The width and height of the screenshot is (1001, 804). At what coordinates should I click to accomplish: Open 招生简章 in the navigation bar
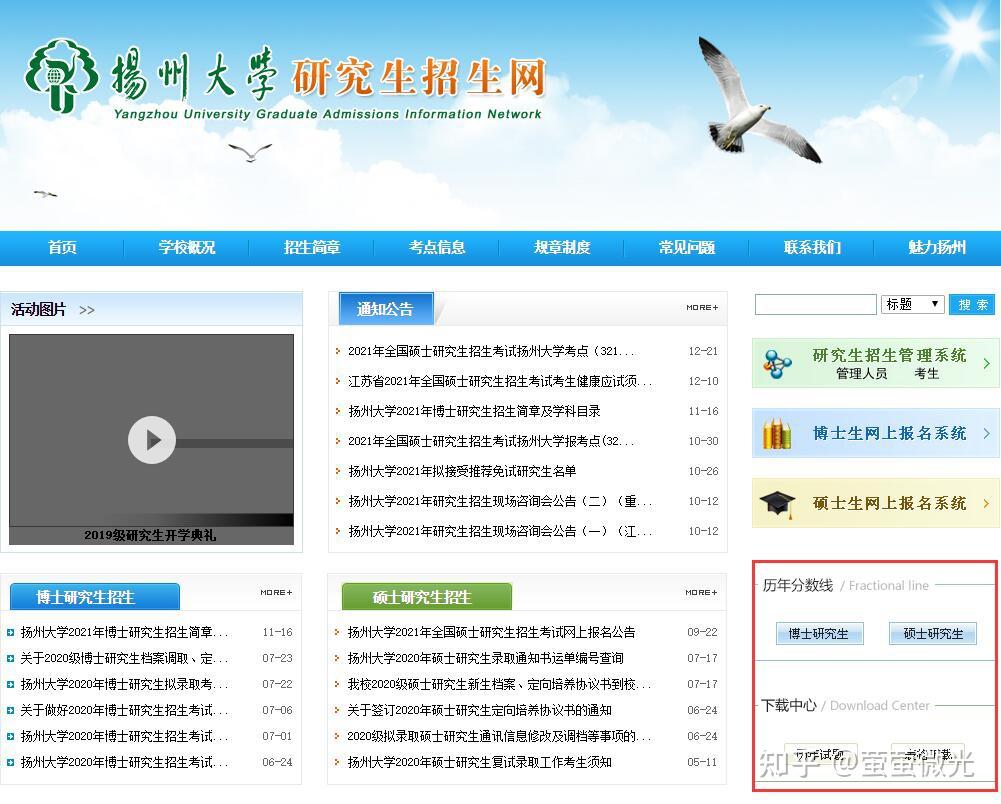(x=312, y=247)
